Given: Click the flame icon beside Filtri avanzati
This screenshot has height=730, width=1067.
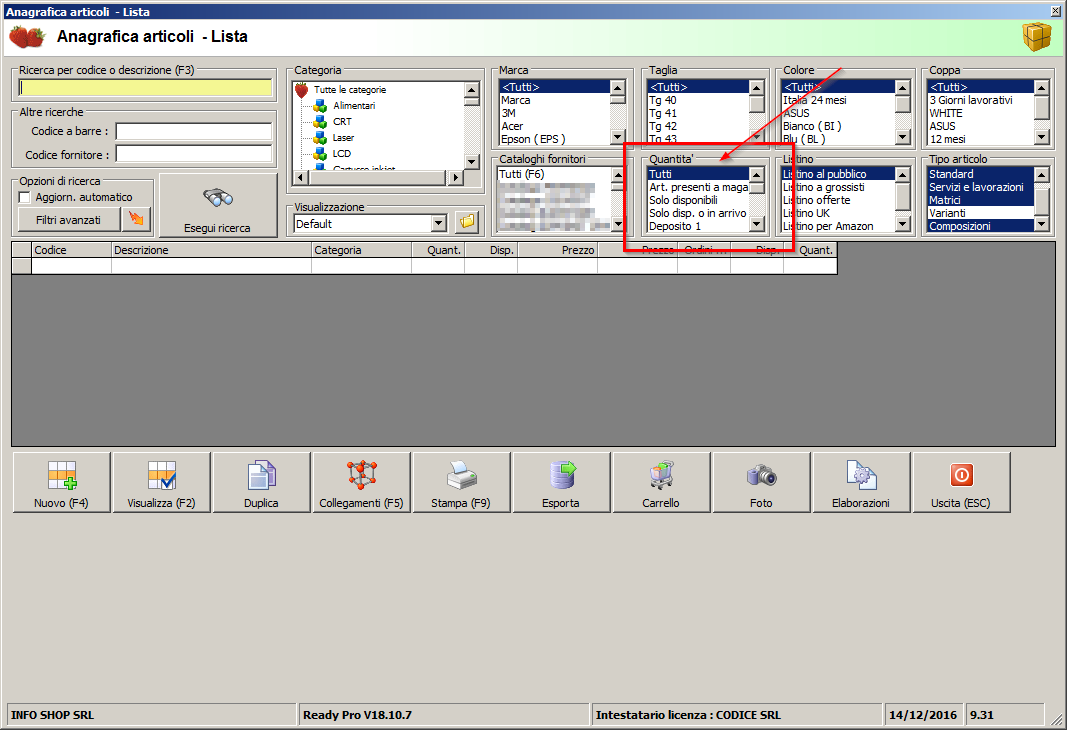Looking at the screenshot, I should pyautogui.click(x=136, y=219).
